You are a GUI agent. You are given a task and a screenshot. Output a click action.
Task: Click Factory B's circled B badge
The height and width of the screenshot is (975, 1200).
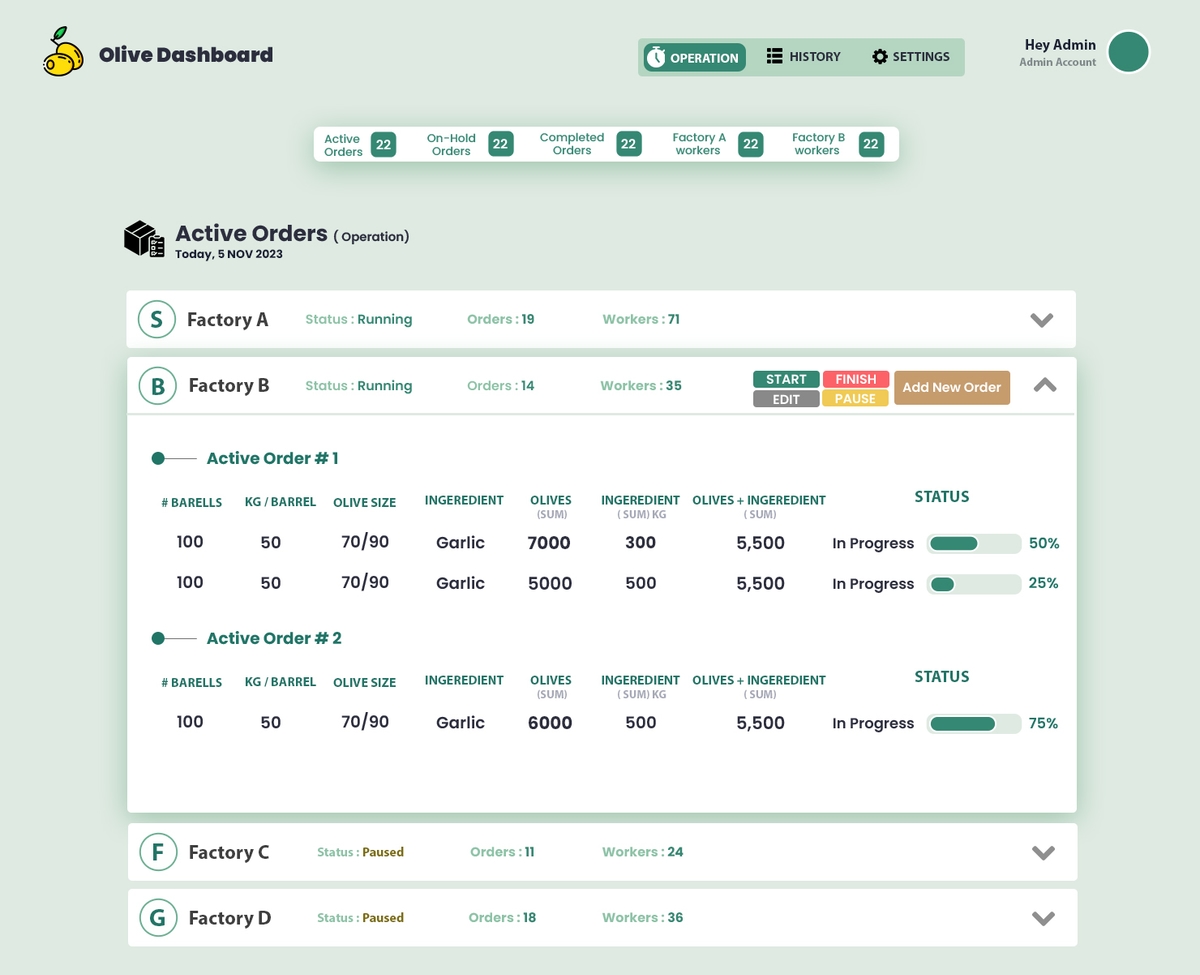click(x=157, y=386)
